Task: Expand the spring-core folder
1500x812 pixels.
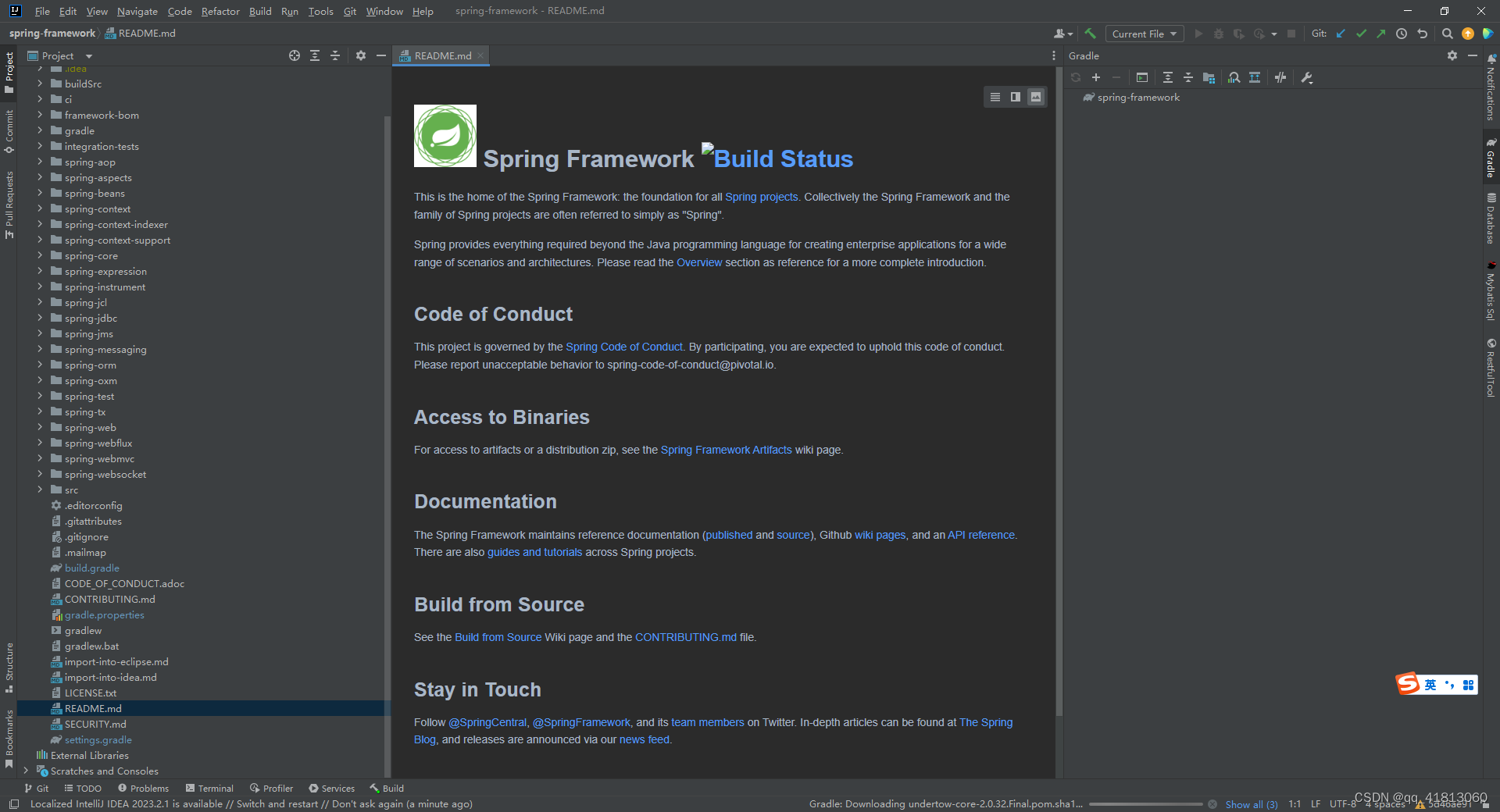Action: (40, 255)
